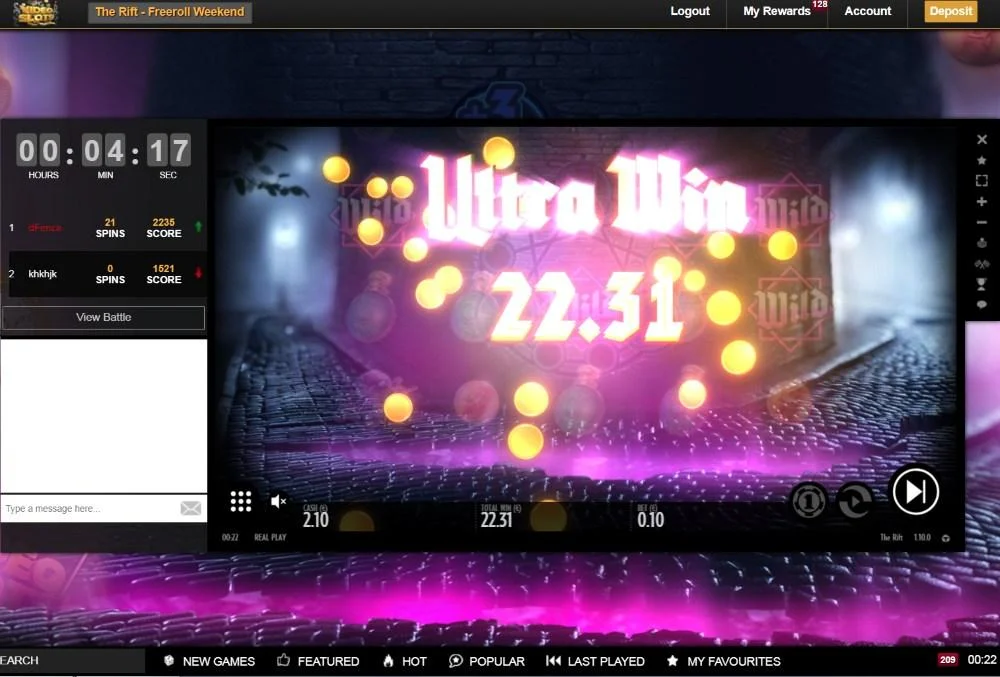Toggle fullscreen mode for the game
The width and height of the screenshot is (1000, 677).
(x=982, y=181)
